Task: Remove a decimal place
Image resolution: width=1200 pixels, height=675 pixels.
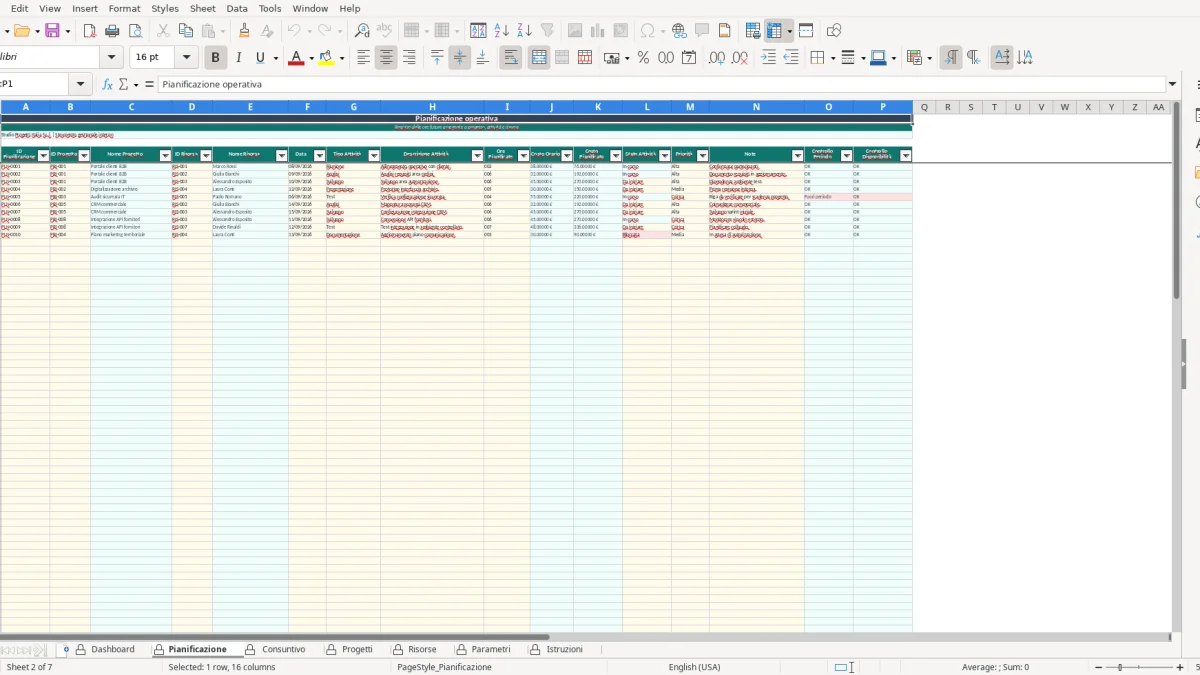Action: tap(739, 58)
